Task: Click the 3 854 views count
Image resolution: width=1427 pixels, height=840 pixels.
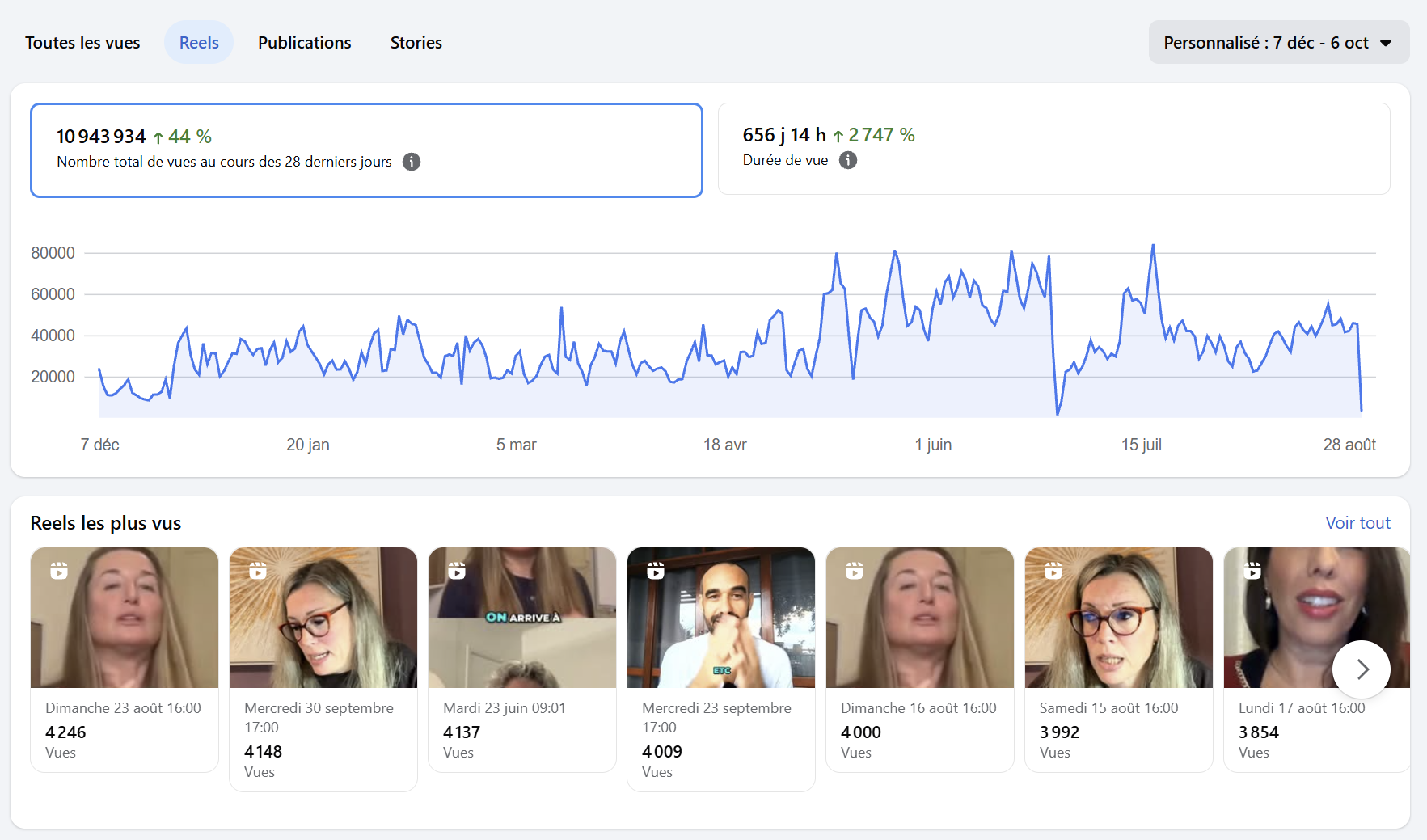Action: [1259, 732]
